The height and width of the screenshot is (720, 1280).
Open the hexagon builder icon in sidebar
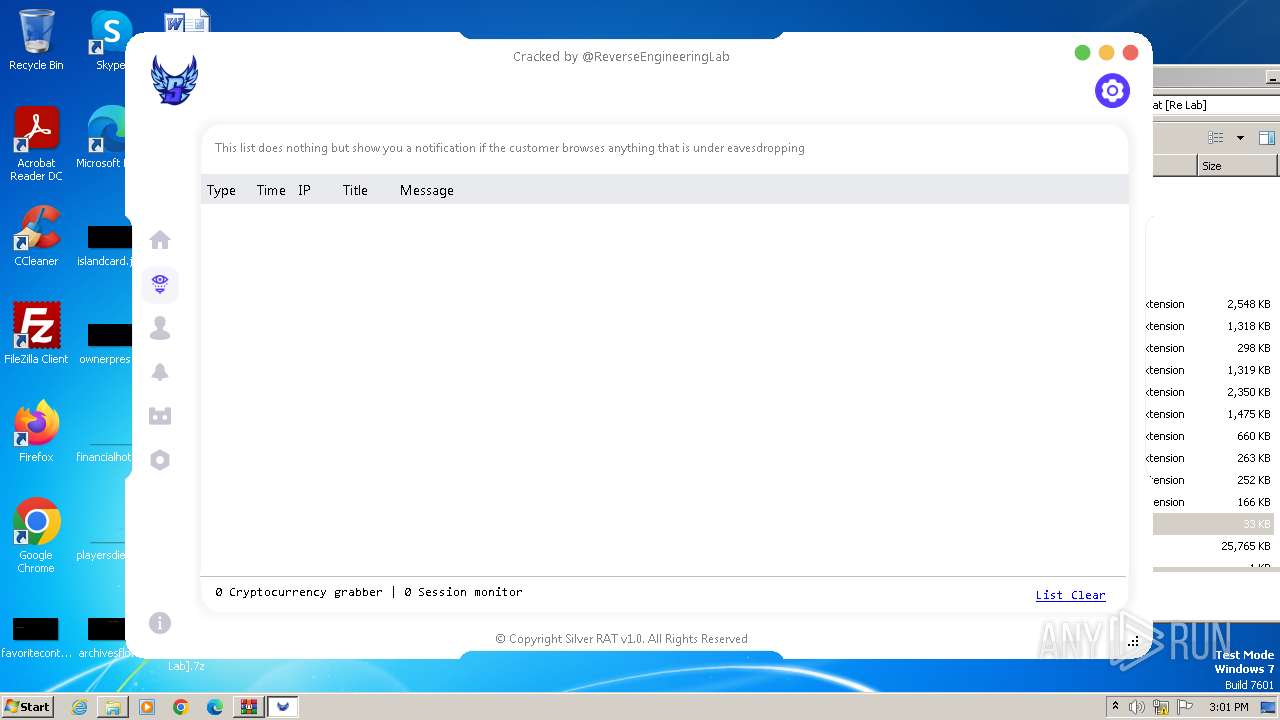[160, 460]
